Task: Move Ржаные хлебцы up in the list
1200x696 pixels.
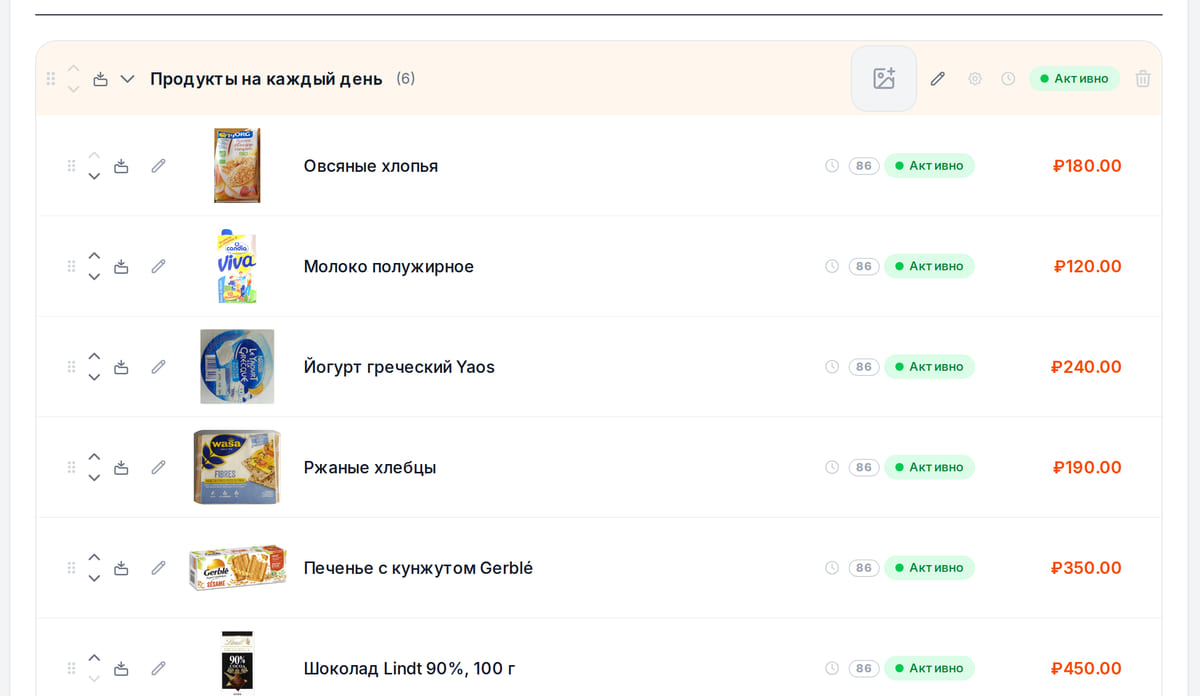Action: (94, 457)
